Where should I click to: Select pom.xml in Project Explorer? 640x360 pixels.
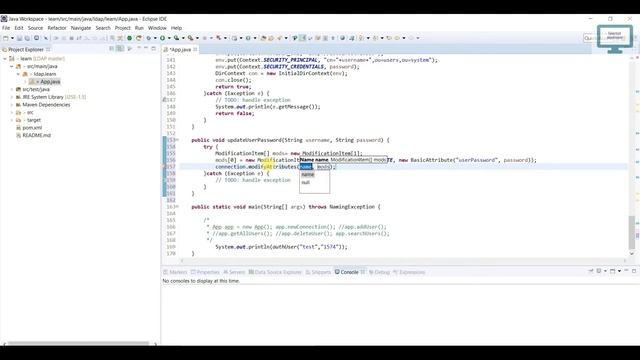29,128
